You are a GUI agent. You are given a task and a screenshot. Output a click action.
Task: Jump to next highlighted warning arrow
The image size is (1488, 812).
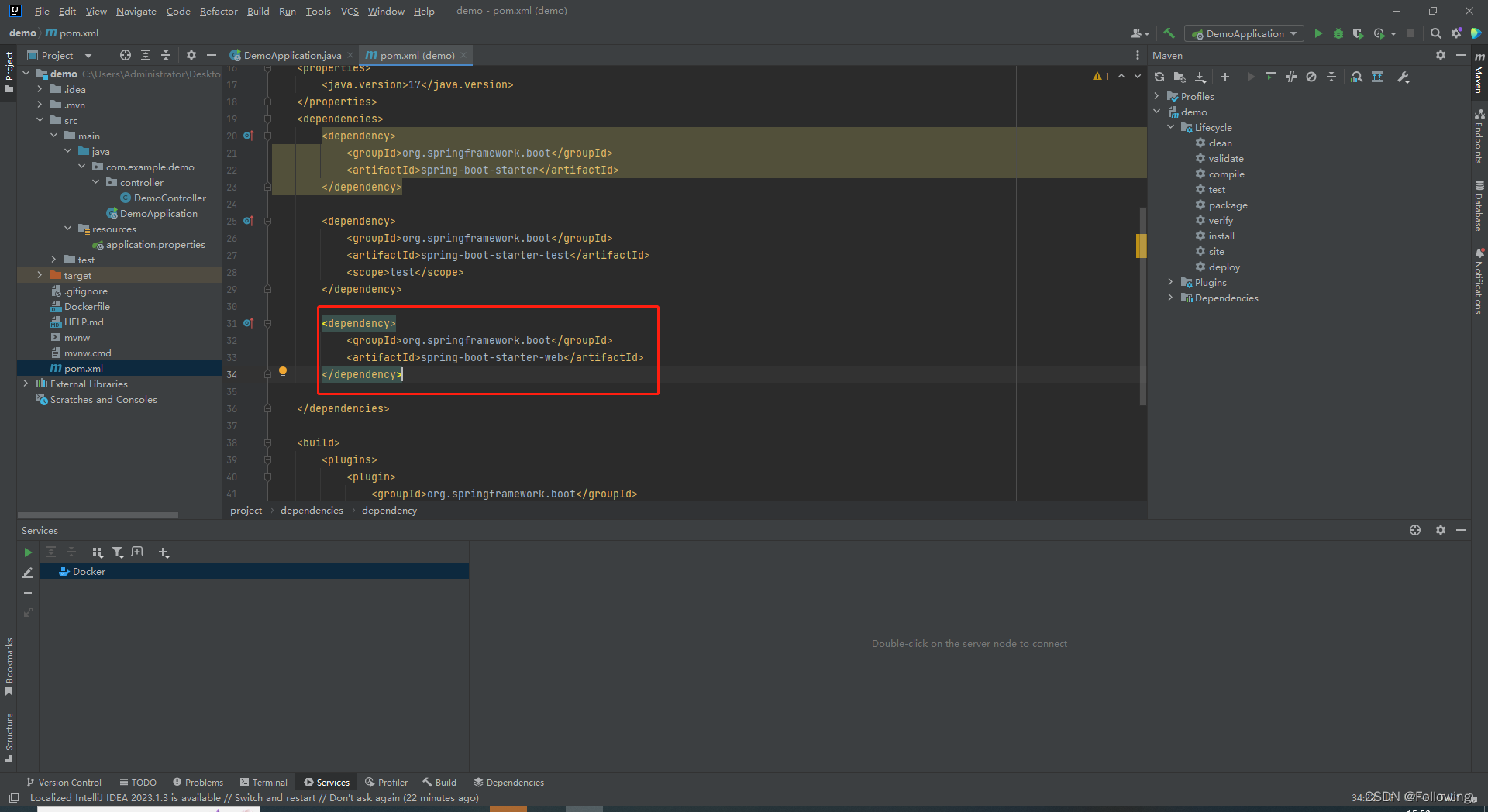1138,76
